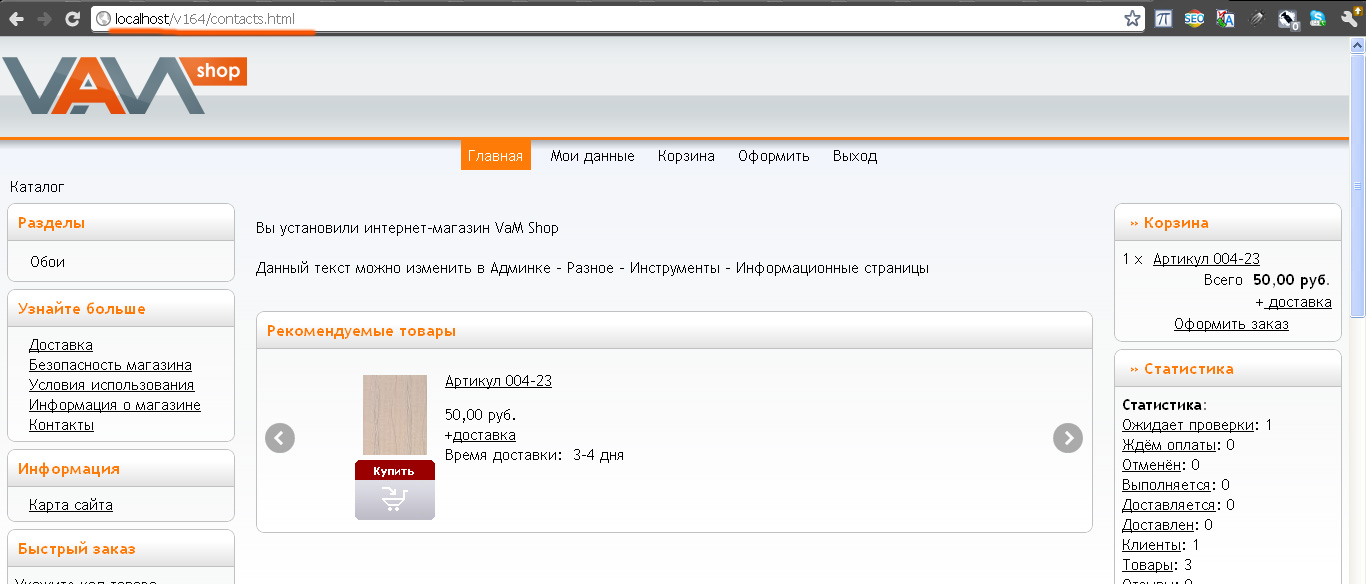Show the previous recommended product
1366x584 pixels.
coord(280,438)
